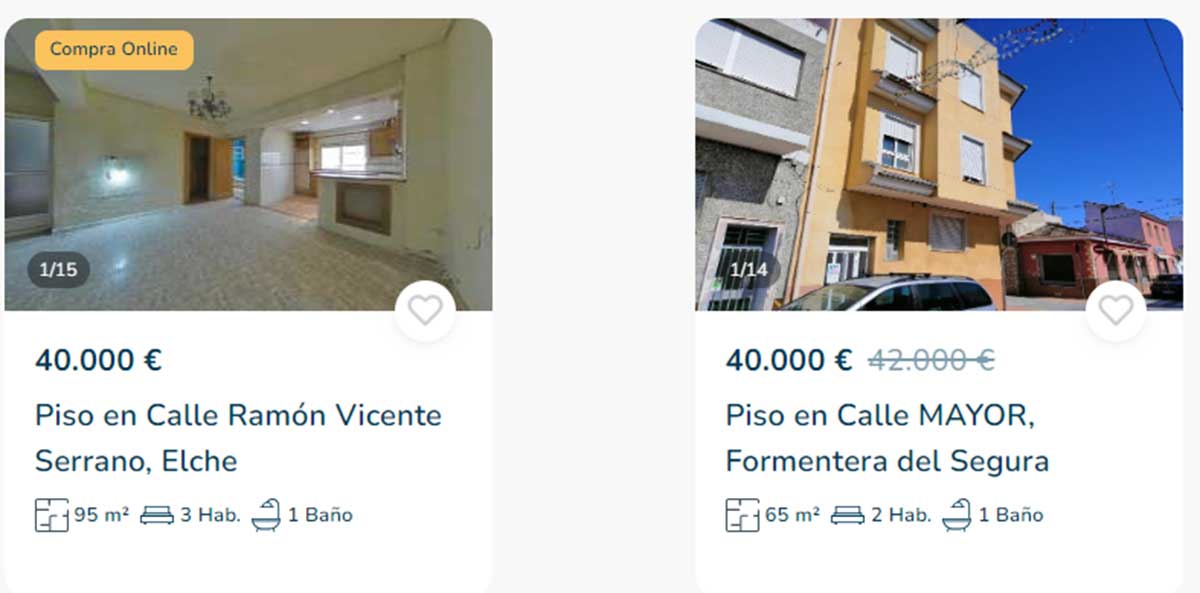Image resolution: width=1200 pixels, height=593 pixels.
Task: Click the bathtub icon on Formentera listing
Action: click(957, 515)
